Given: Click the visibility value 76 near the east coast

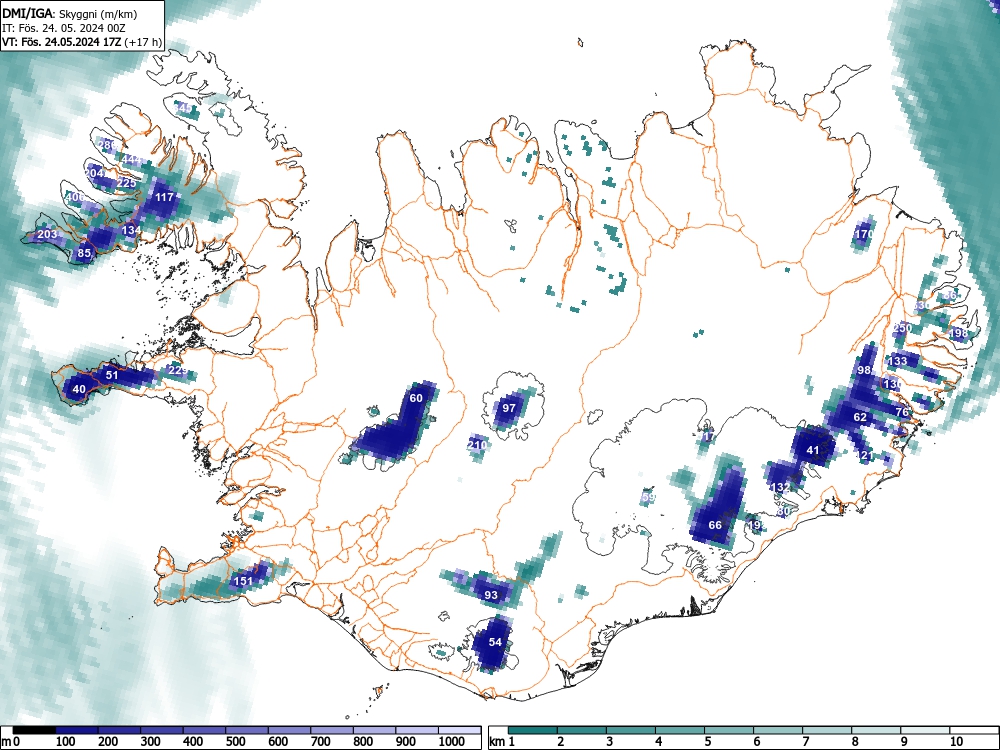Looking at the screenshot, I should tap(902, 412).
